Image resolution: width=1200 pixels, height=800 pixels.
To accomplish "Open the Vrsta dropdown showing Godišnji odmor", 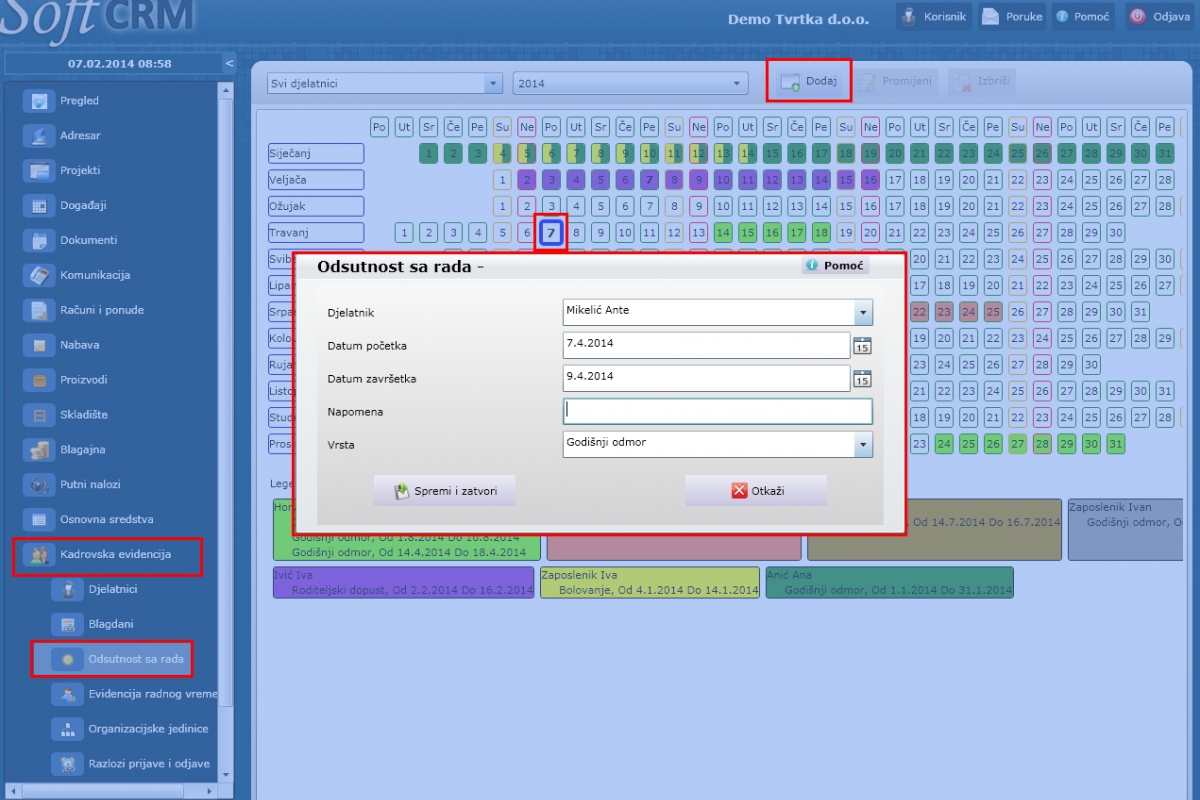I will [x=718, y=444].
